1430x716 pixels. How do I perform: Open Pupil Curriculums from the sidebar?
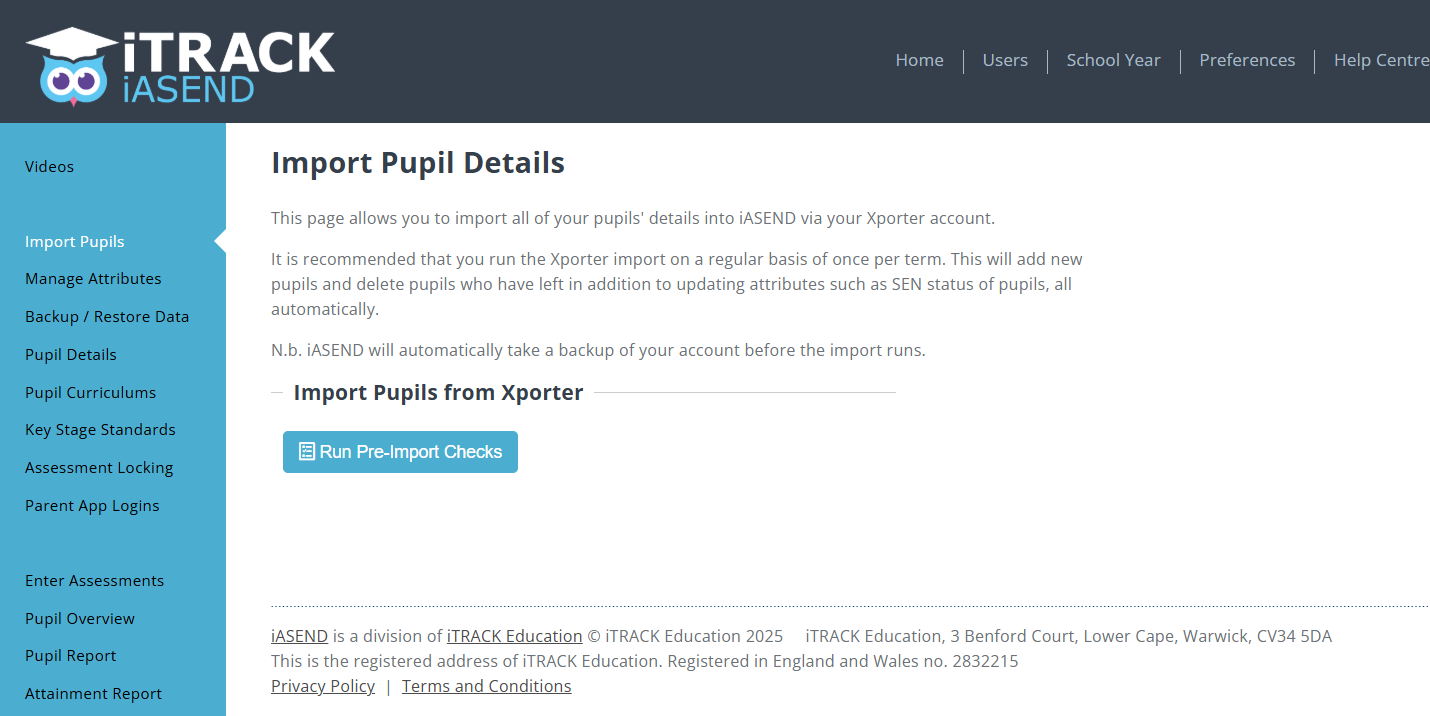pyautogui.click(x=90, y=392)
